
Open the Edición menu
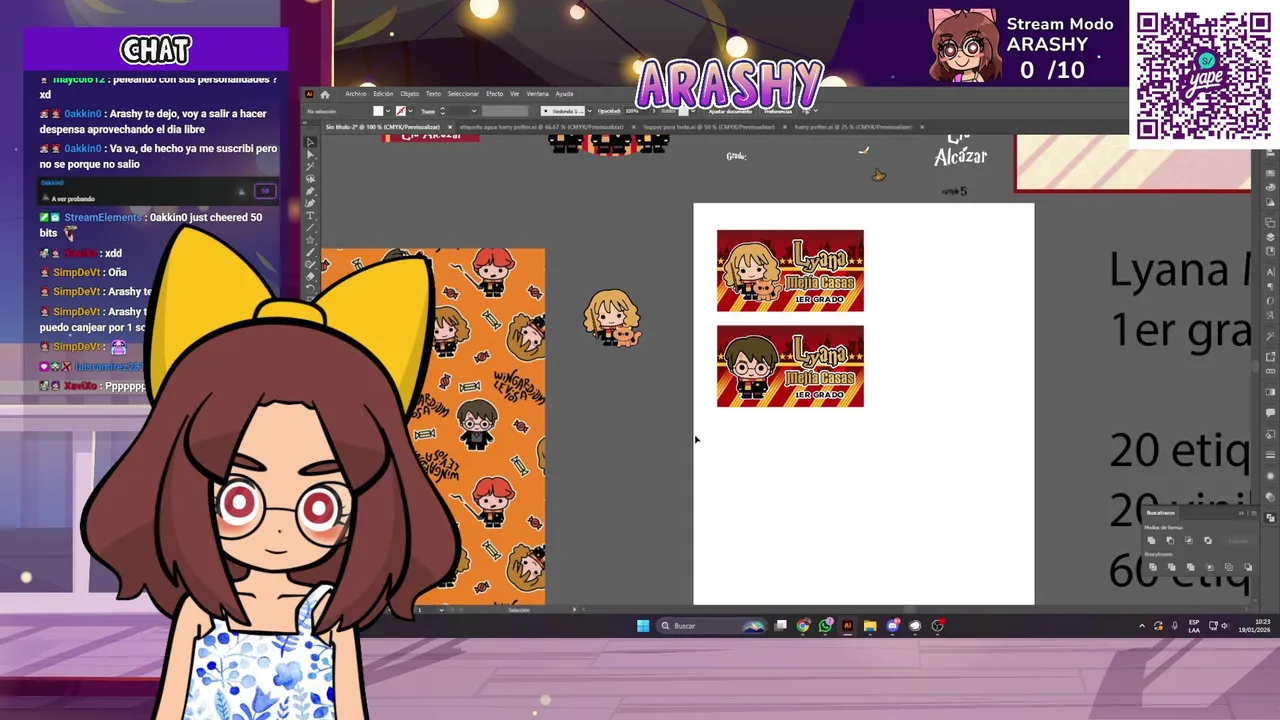383,94
